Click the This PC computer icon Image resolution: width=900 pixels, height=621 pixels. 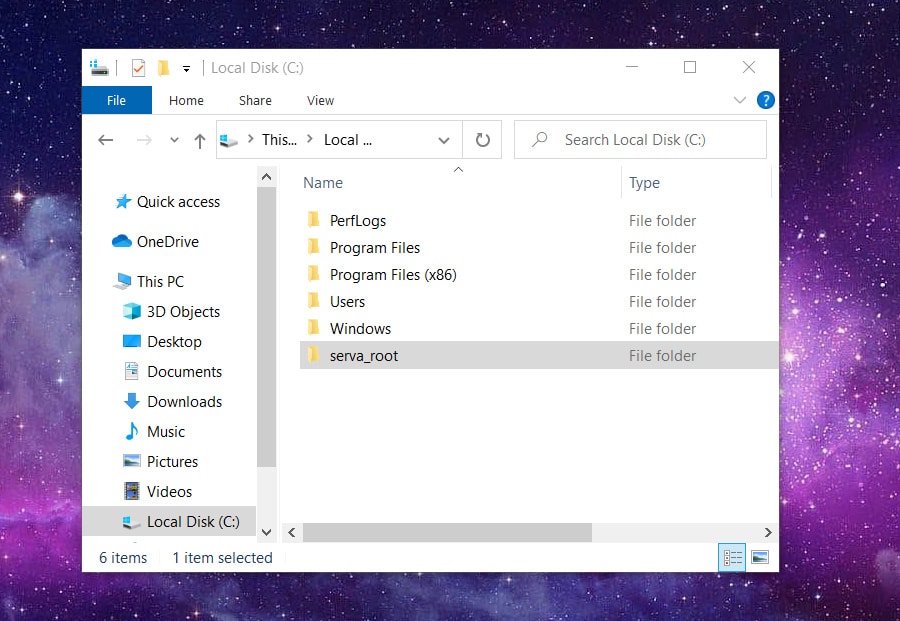pyautogui.click(x=122, y=281)
